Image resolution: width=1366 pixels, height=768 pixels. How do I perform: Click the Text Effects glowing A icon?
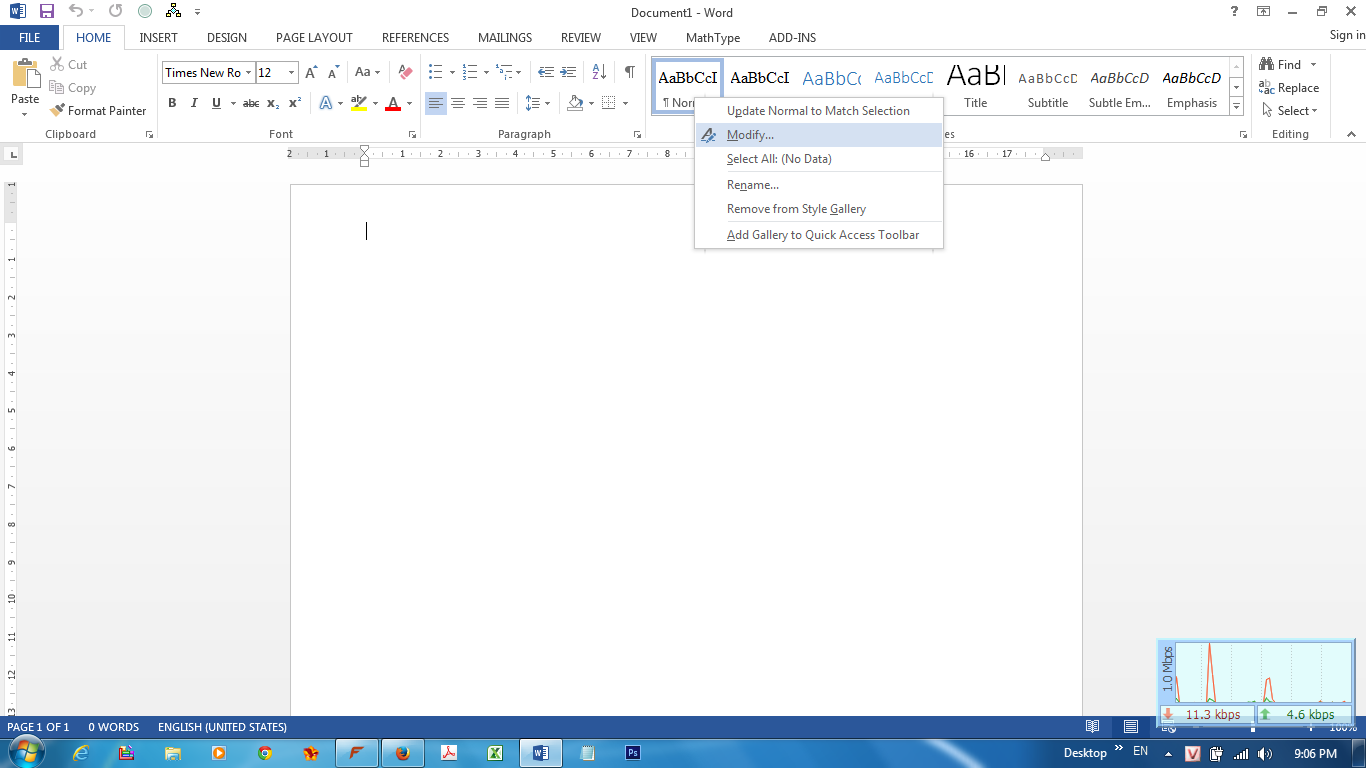point(326,103)
